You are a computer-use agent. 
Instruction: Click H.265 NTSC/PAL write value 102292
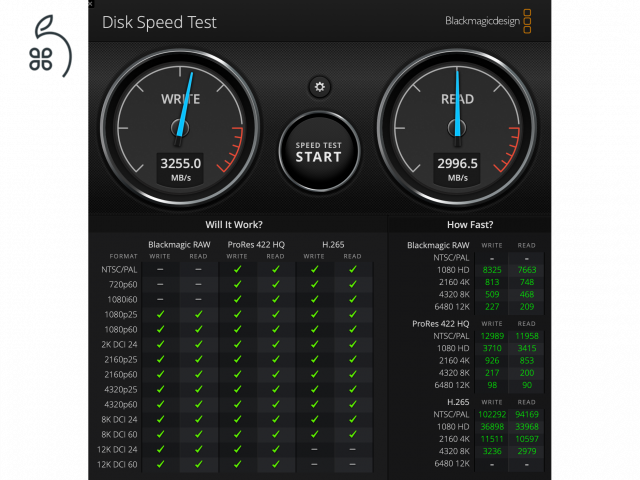click(492, 414)
